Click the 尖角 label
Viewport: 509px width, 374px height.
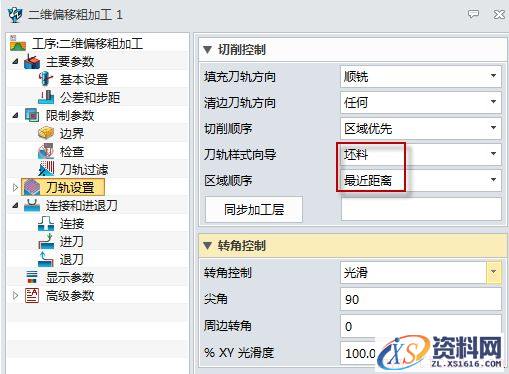click(x=216, y=299)
